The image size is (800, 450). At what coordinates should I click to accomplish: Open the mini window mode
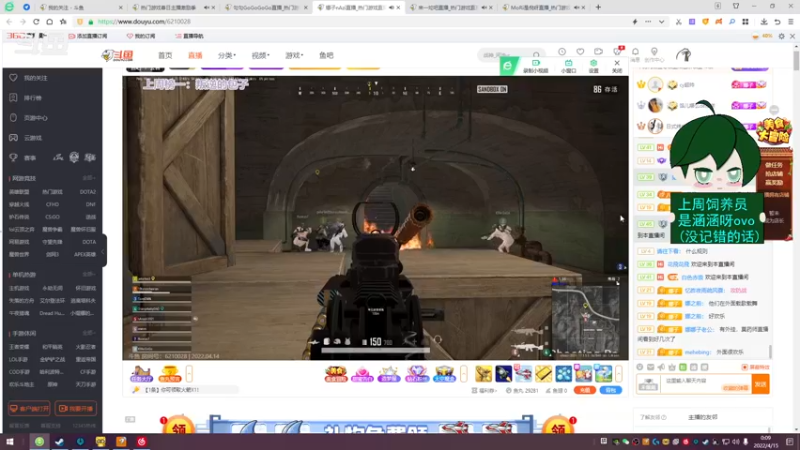coord(568,66)
